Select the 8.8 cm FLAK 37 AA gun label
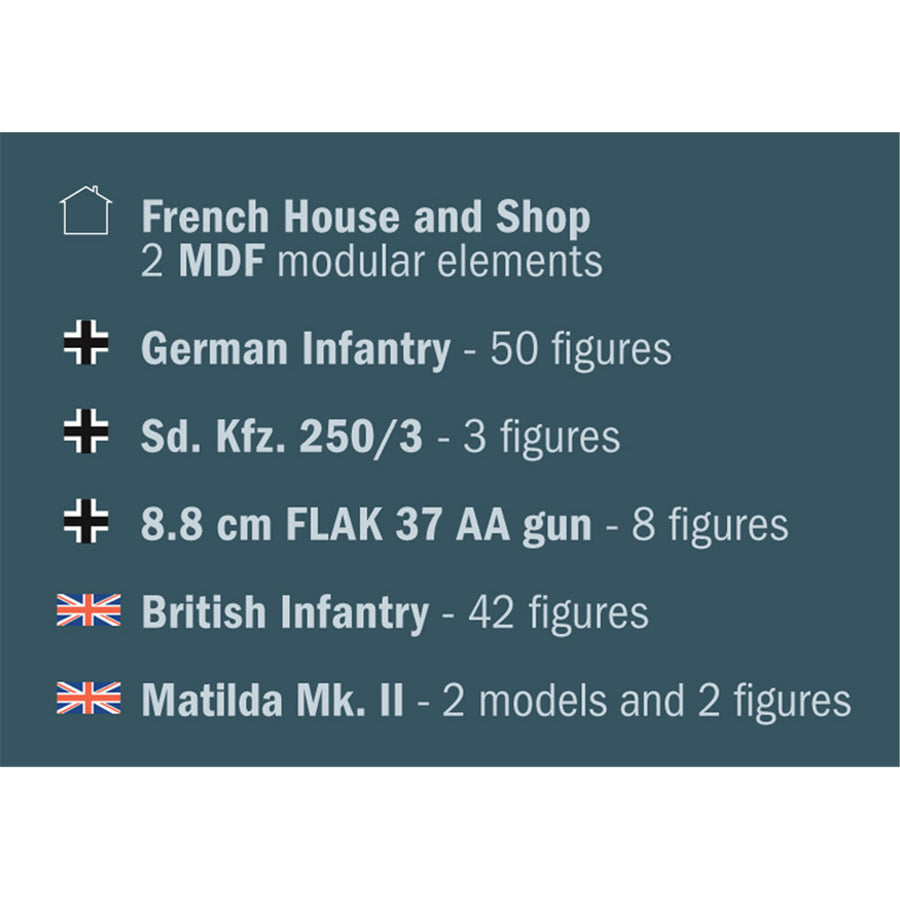Screen dimensions: 900x900 366,525
